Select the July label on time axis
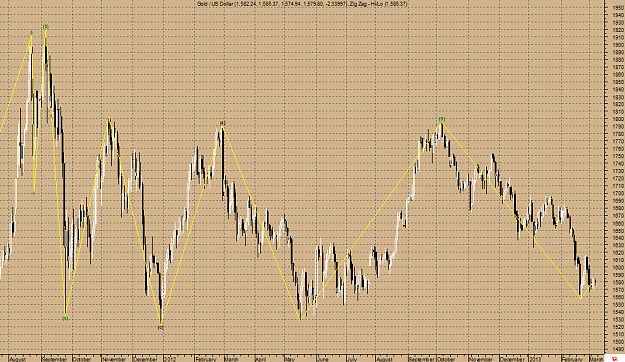Image resolution: width=625 pixels, height=362 pixels. click(x=352, y=359)
